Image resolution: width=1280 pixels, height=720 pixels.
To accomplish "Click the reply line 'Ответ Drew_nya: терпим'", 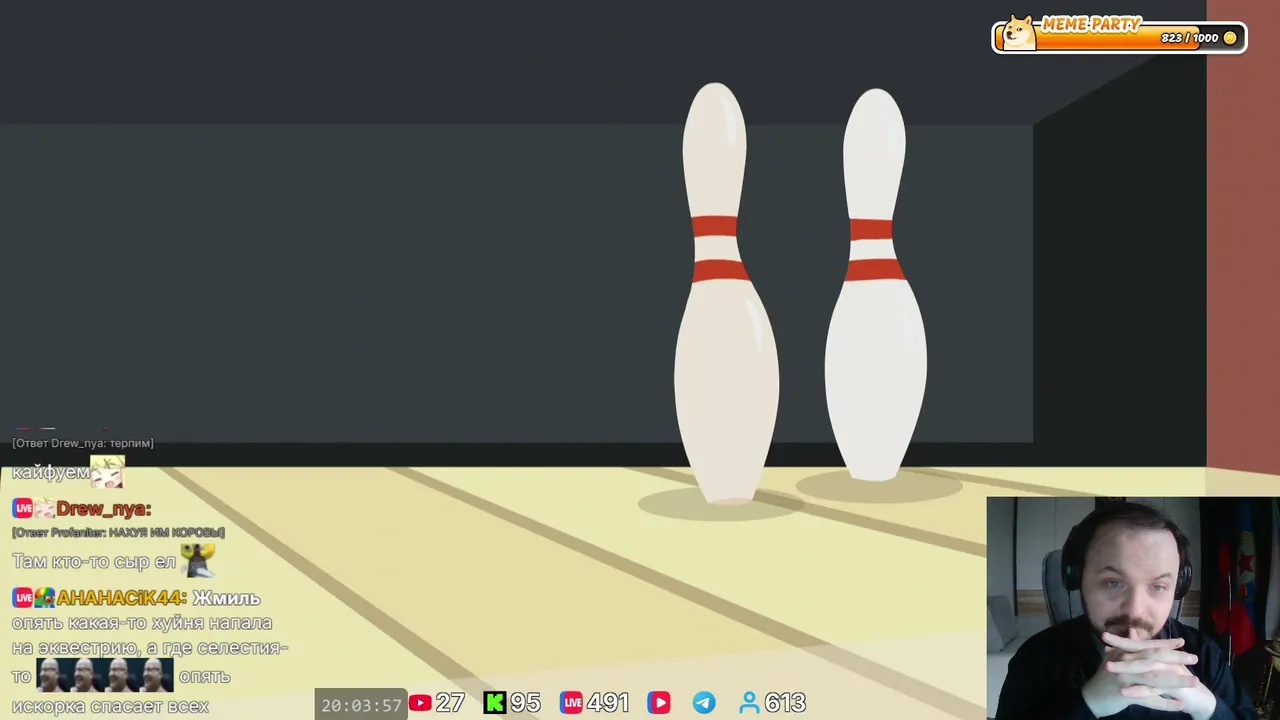I will coord(83,443).
